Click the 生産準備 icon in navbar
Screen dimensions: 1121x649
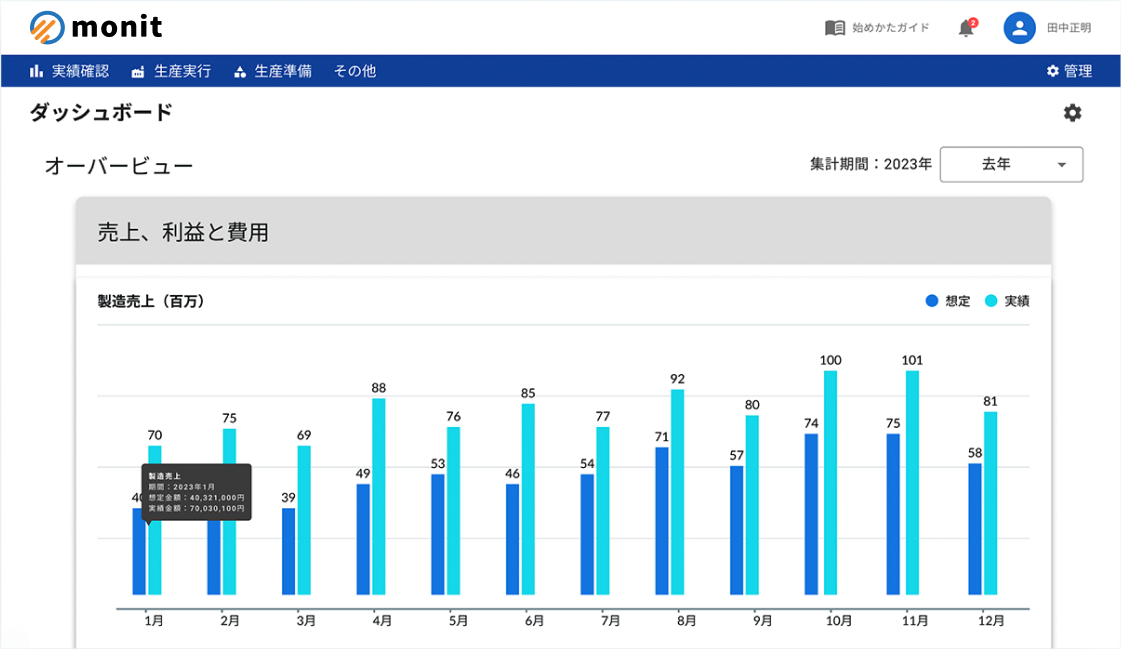tap(239, 72)
